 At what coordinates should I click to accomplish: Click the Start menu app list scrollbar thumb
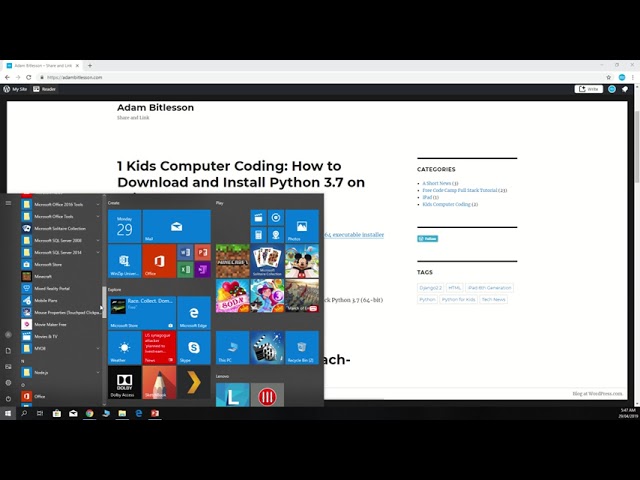tap(104, 302)
